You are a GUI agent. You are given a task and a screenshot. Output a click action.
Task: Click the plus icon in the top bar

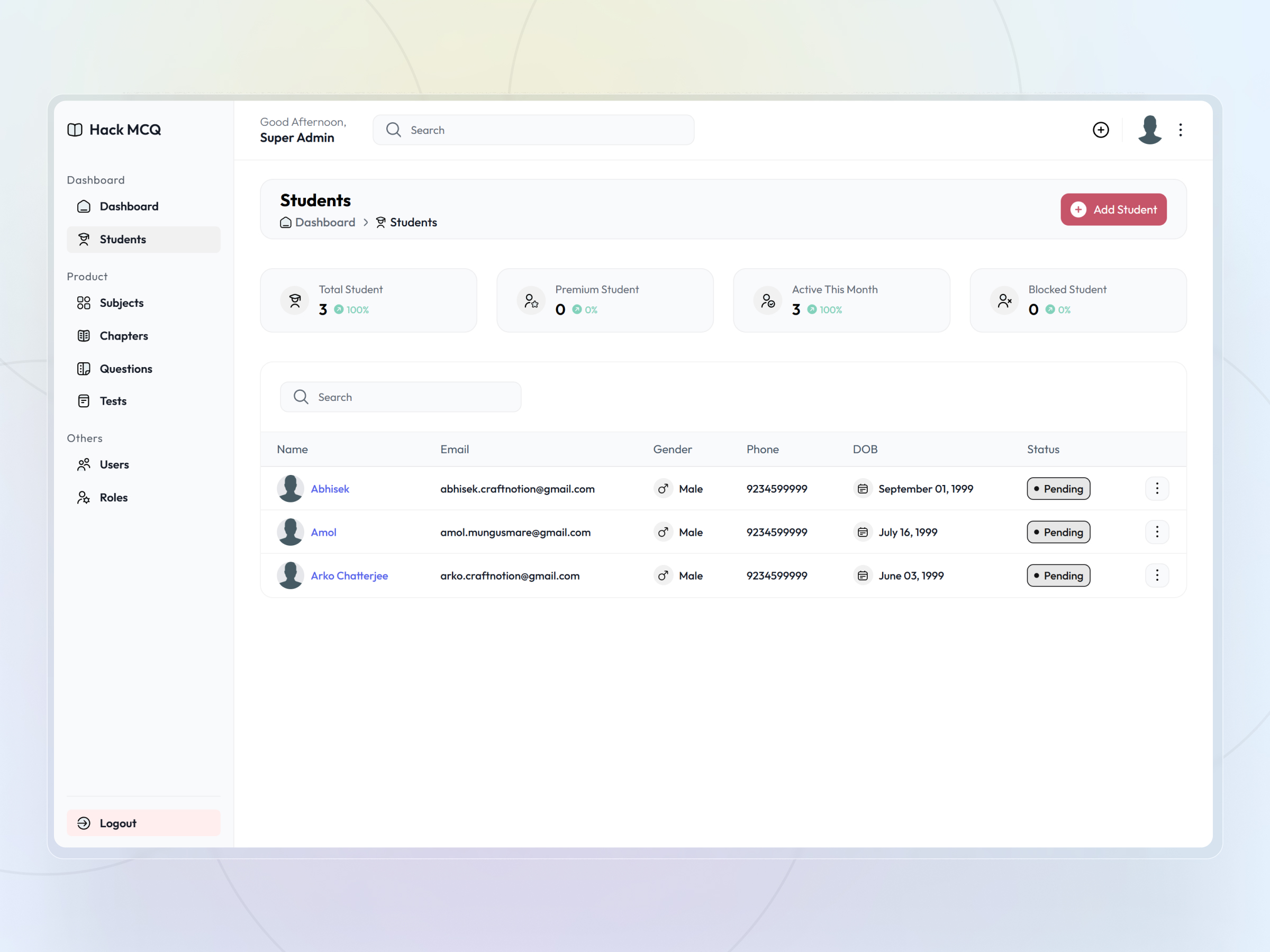(1101, 130)
